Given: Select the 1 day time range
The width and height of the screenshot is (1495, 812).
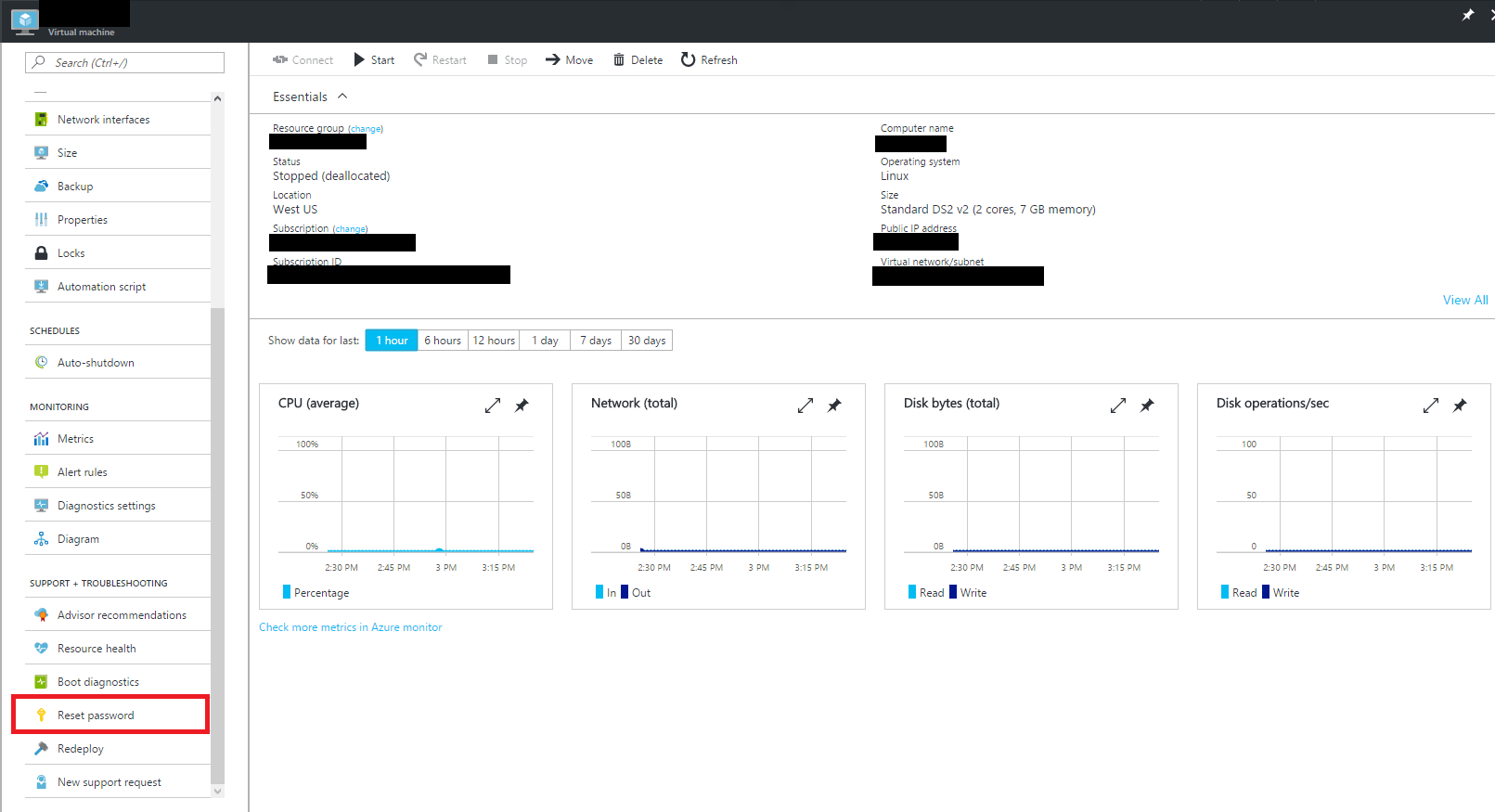Looking at the screenshot, I should pos(545,341).
